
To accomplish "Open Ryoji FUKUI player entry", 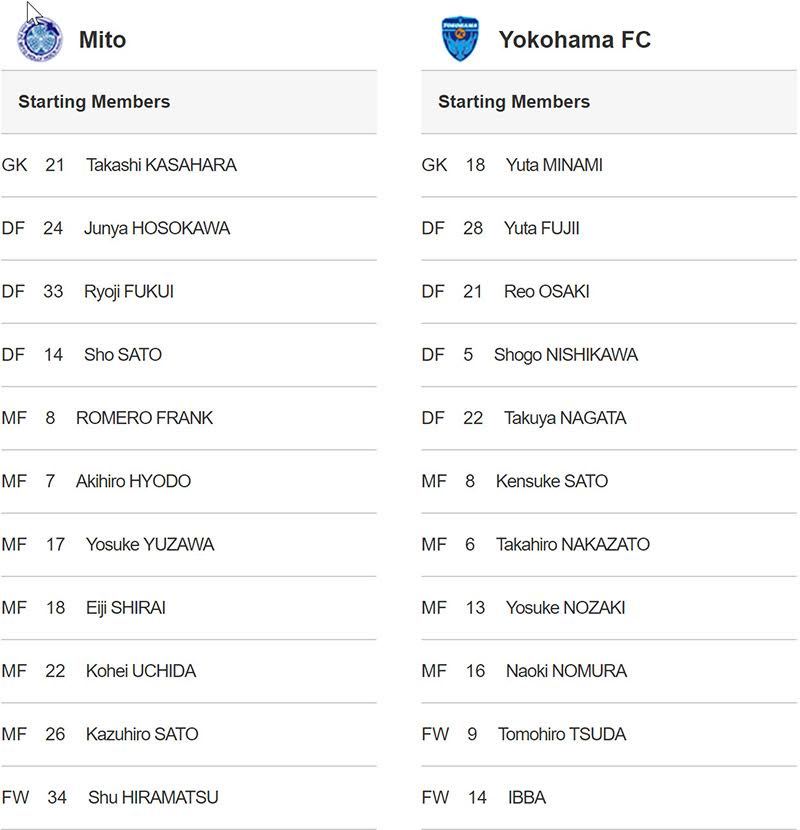I will tap(129, 291).
